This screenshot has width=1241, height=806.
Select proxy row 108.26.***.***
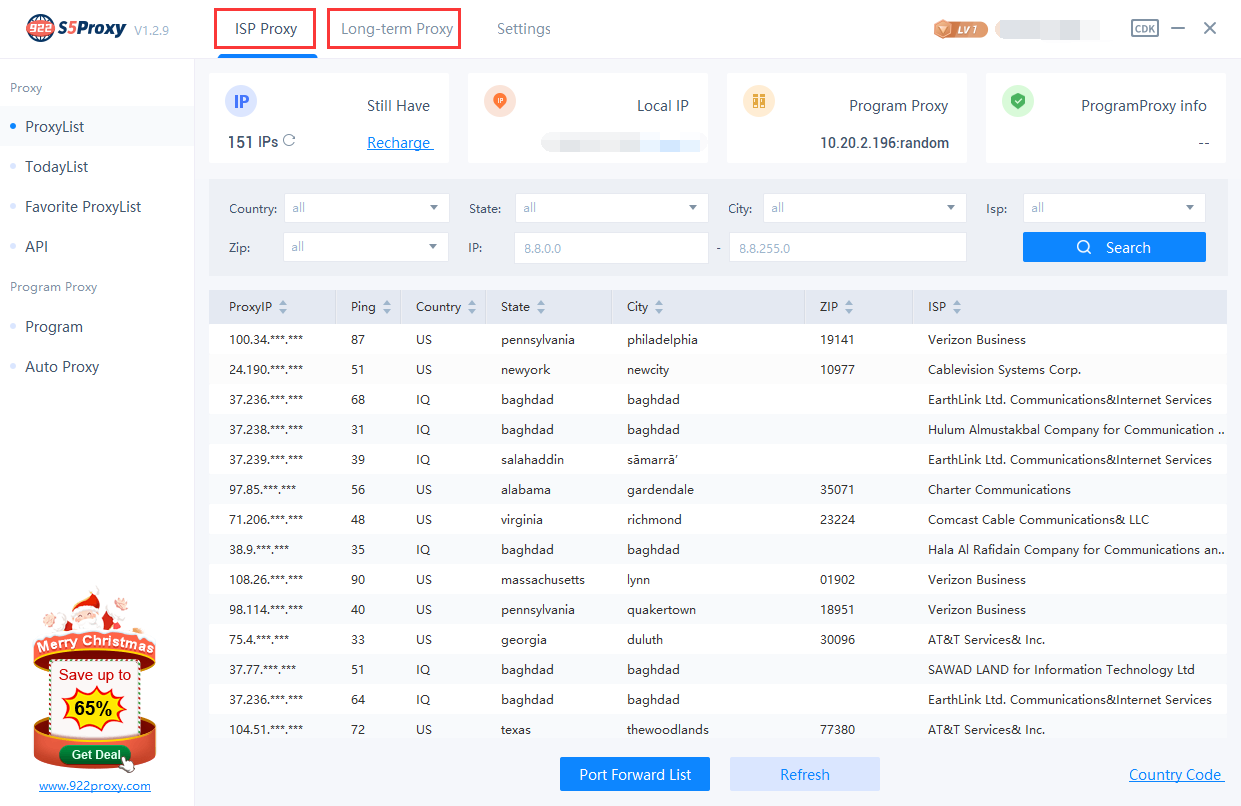(x=718, y=580)
